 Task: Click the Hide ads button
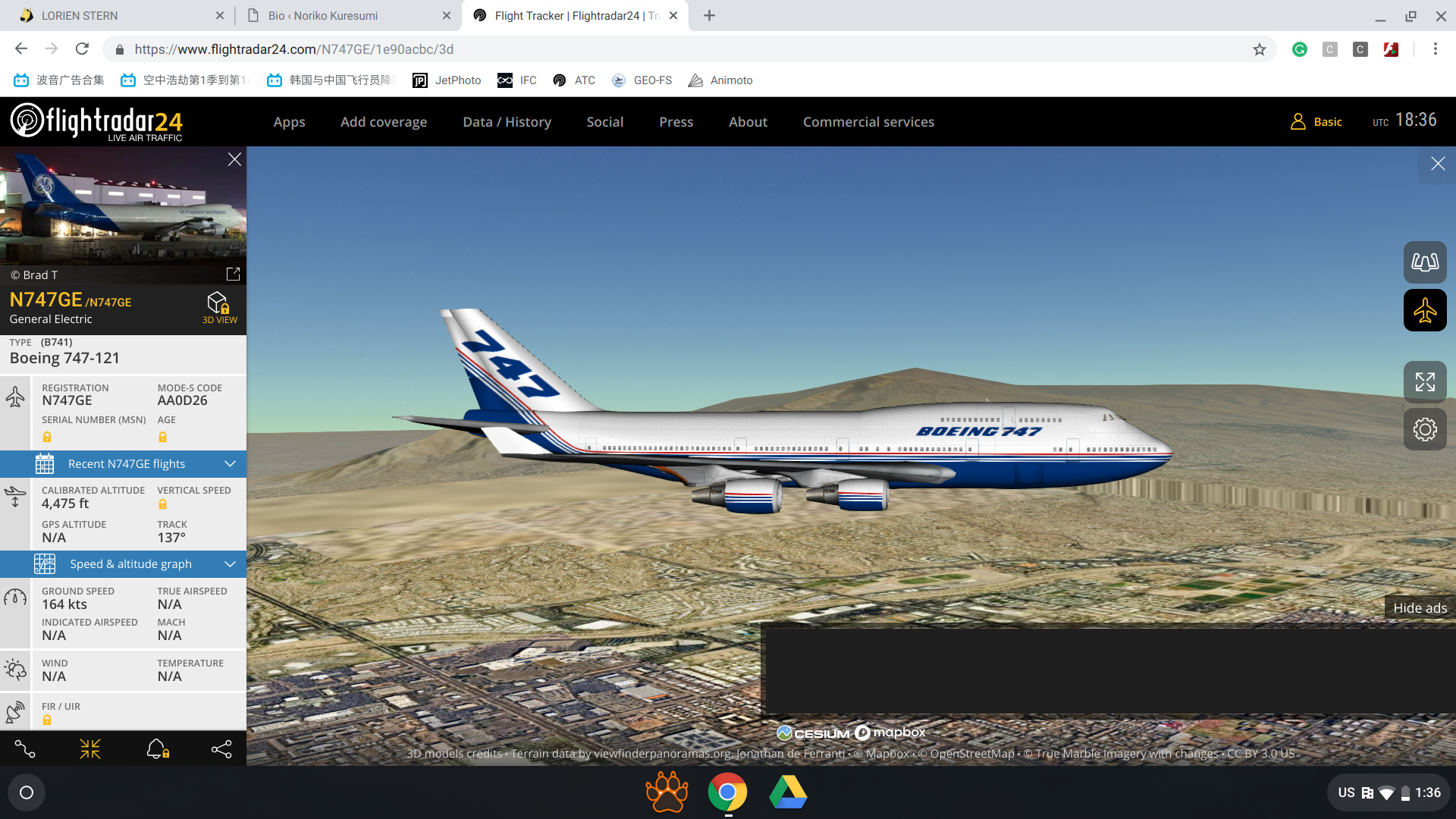click(1420, 607)
